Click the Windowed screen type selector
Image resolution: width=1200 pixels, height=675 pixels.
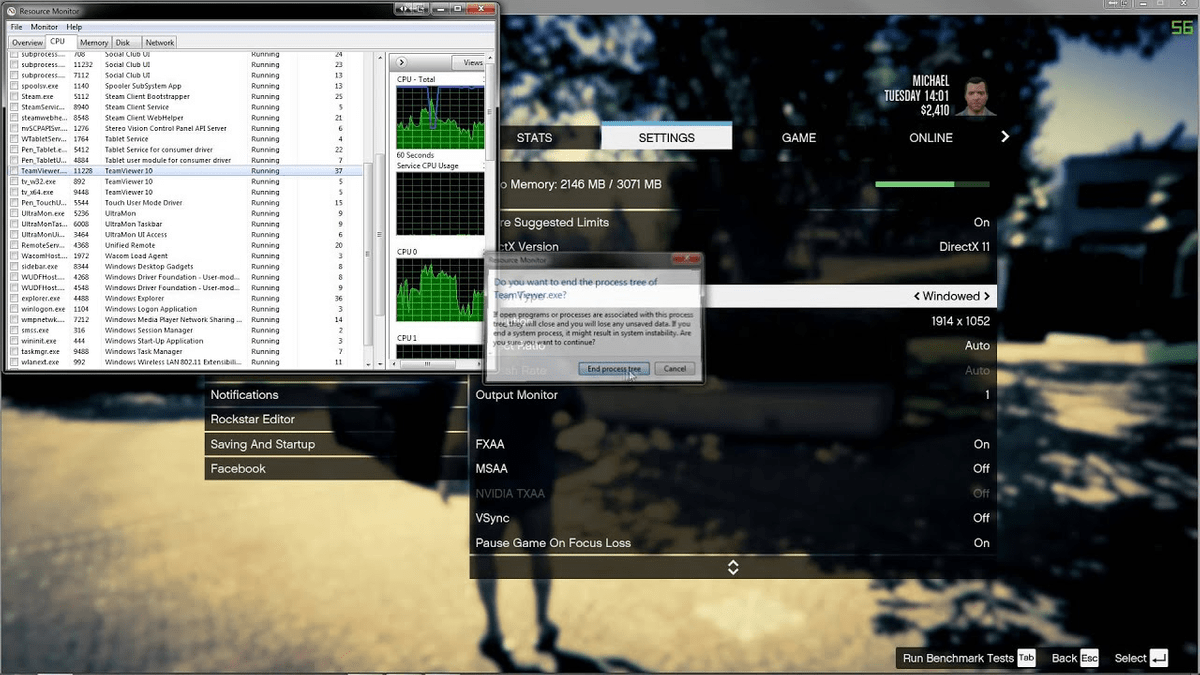pos(950,296)
